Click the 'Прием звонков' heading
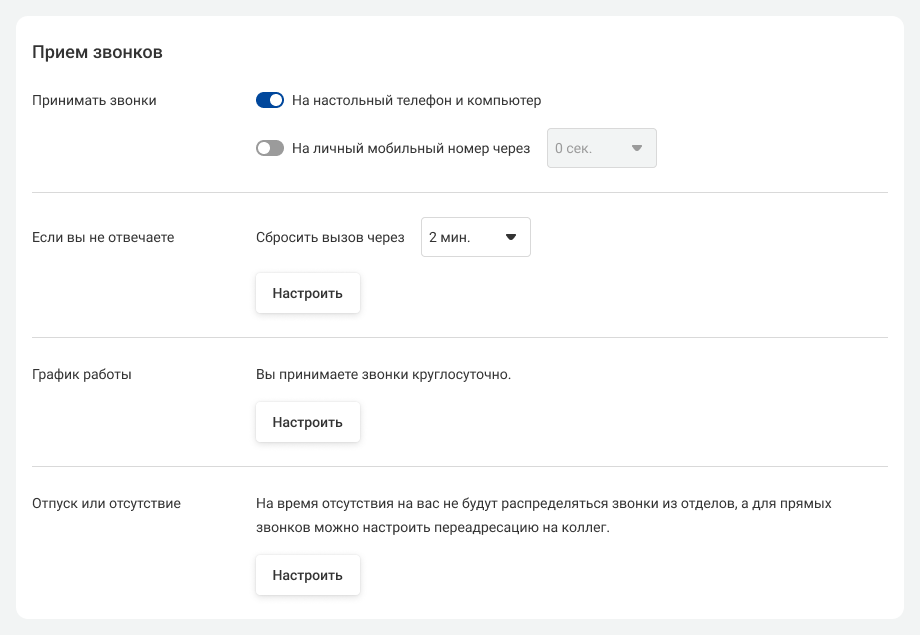This screenshot has height=635, width=920. 97,52
